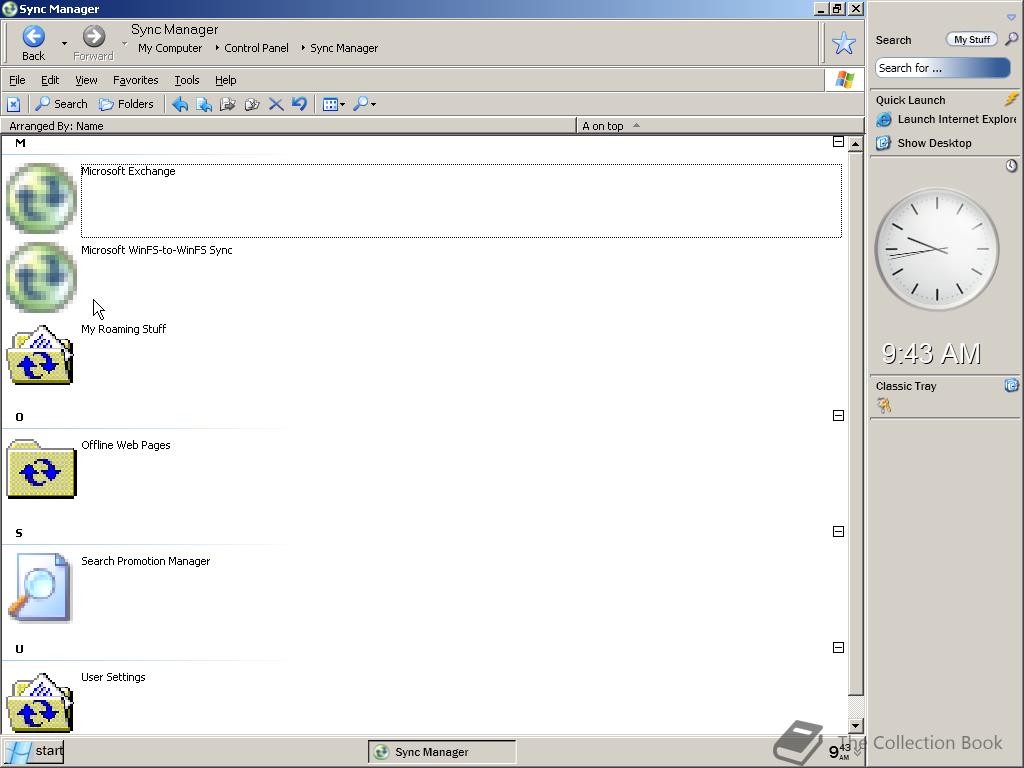This screenshot has height=768, width=1024.
Task: Click the close-pane X icon in toolbar
Action: tap(14, 104)
